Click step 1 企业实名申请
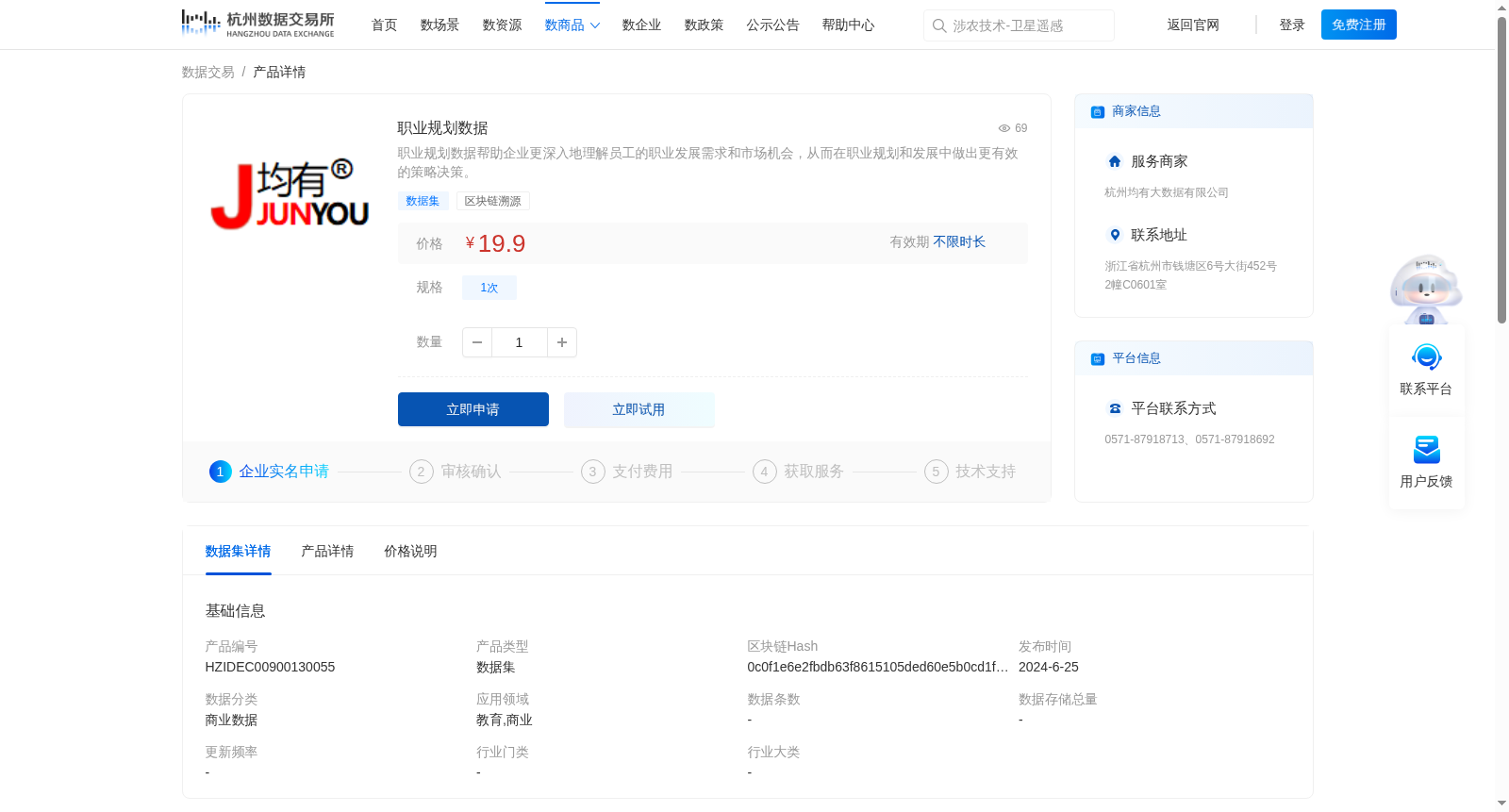Image resolution: width=1509 pixels, height=812 pixels. pyautogui.click(x=270, y=472)
